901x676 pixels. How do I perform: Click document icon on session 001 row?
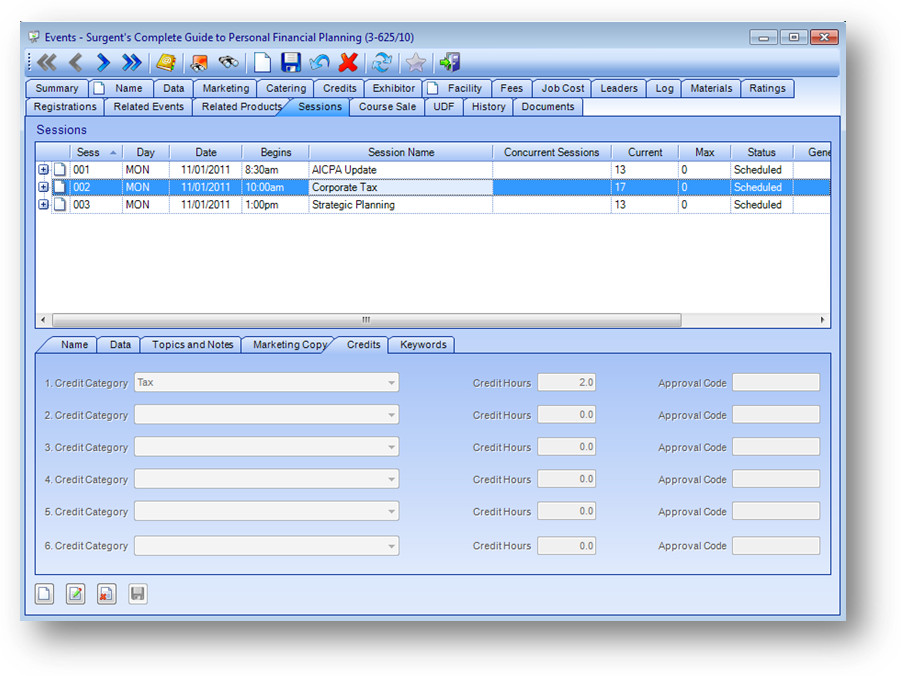tap(60, 170)
